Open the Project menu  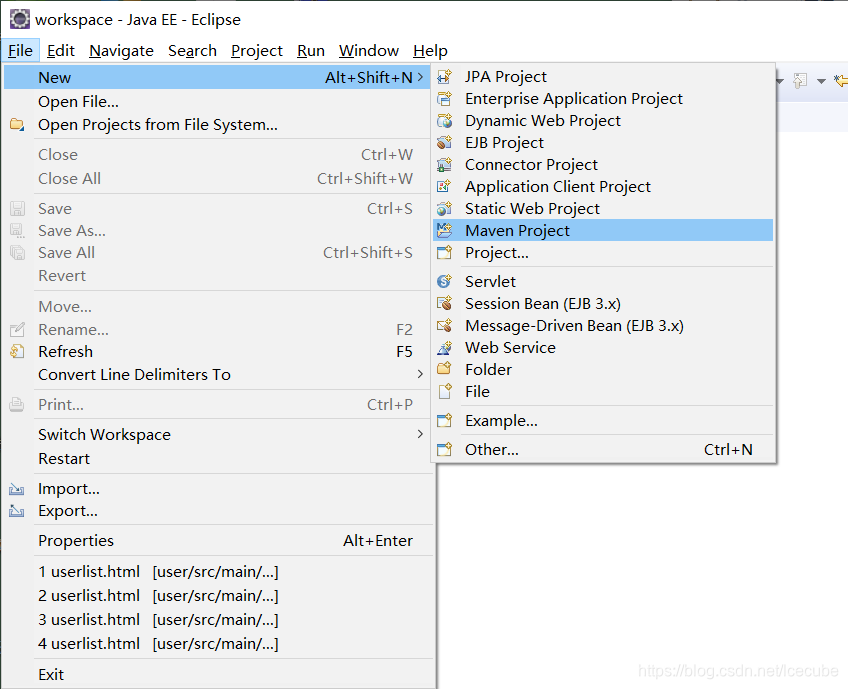tap(257, 51)
